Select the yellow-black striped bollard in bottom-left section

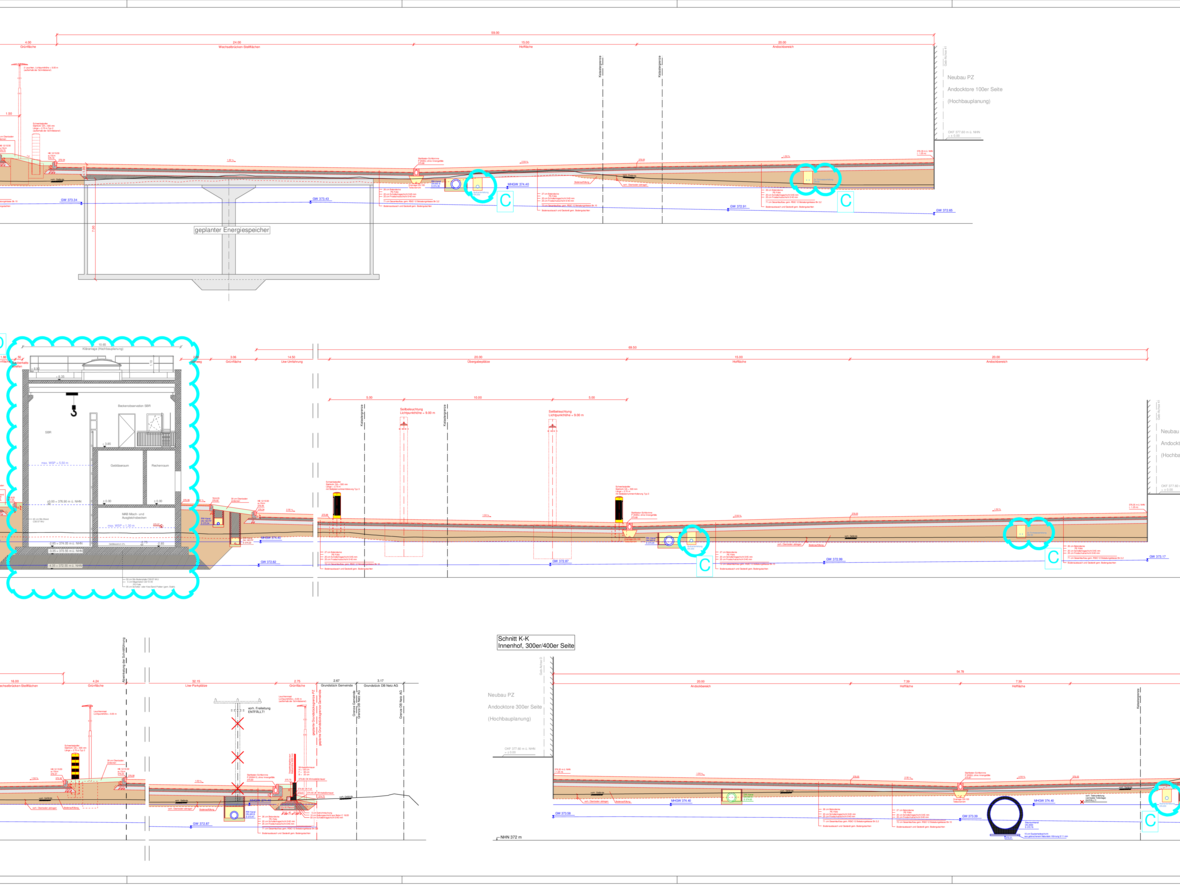pyautogui.click(x=74, y=766)
